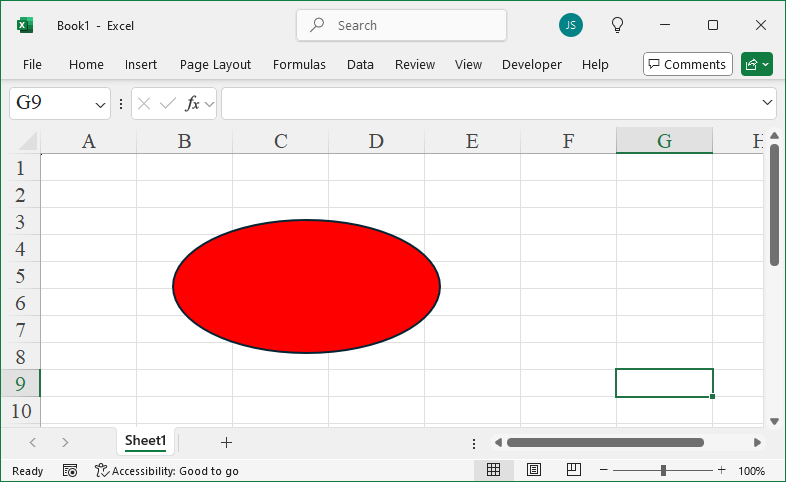Click scroll left arrow of horizontal scrollbar
786x482 pixels.
pyautogui.click(x=498, y=442)
